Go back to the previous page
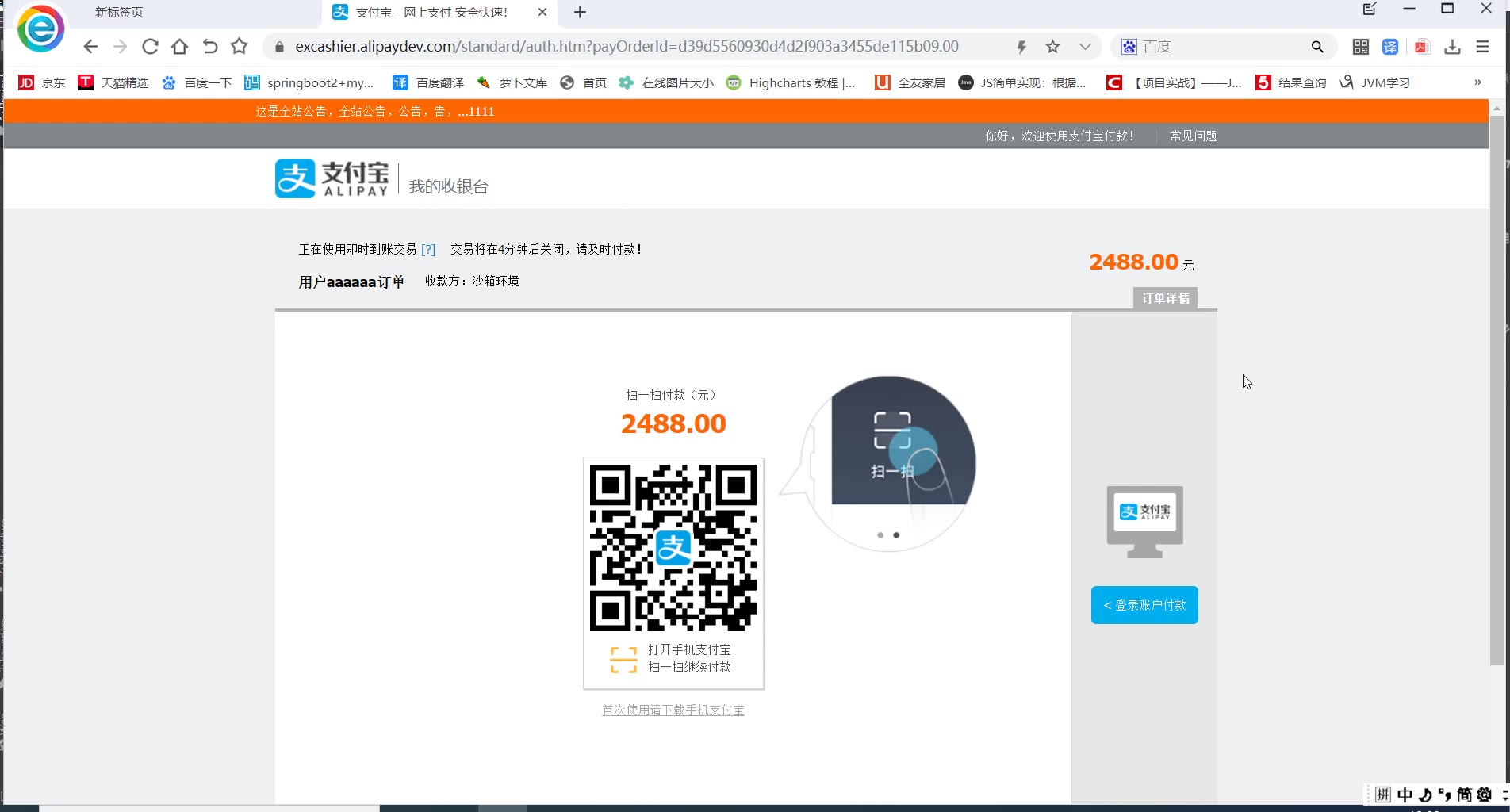 (x=90, y=47)
